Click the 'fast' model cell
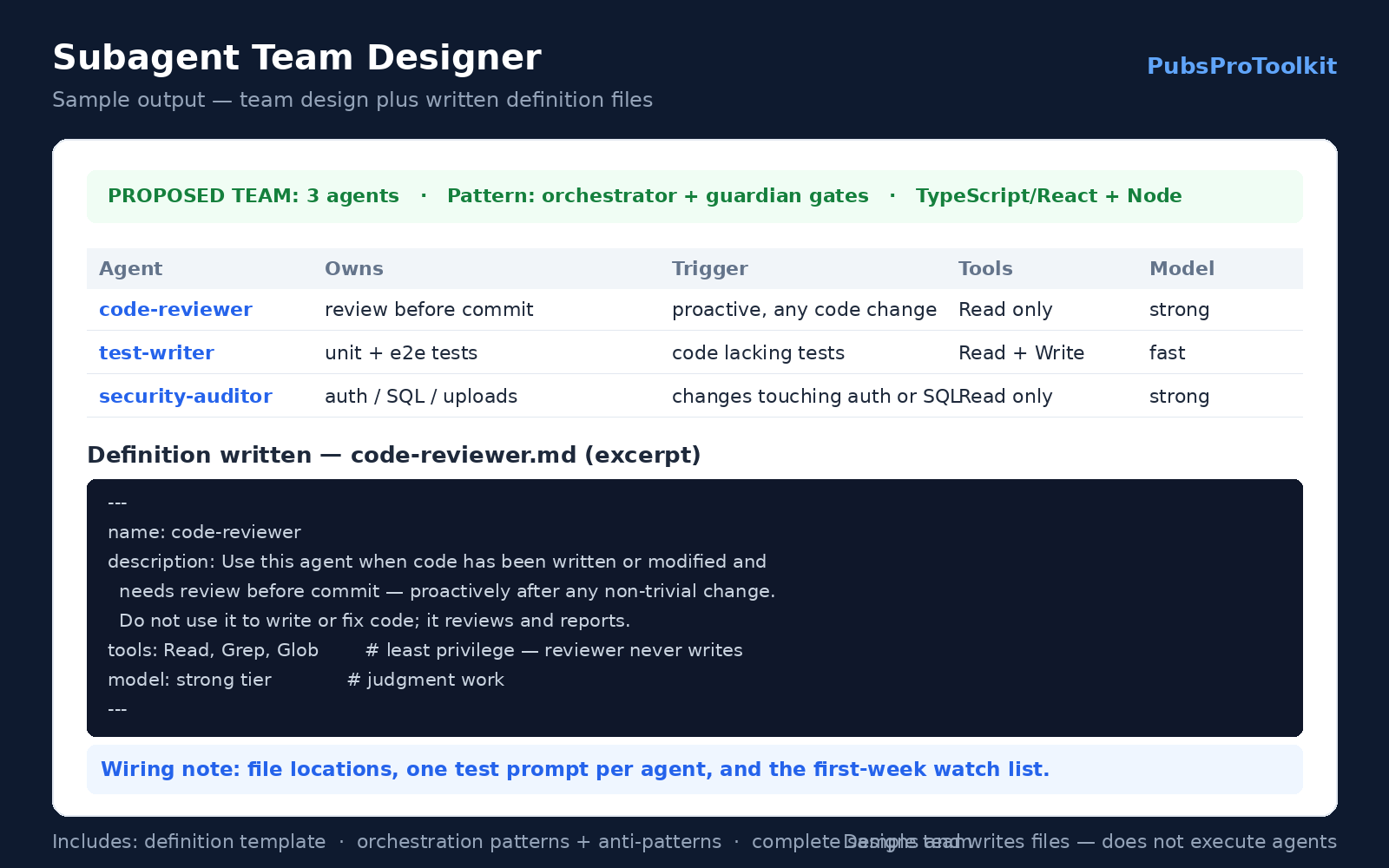 click(x=1167, y=353)
